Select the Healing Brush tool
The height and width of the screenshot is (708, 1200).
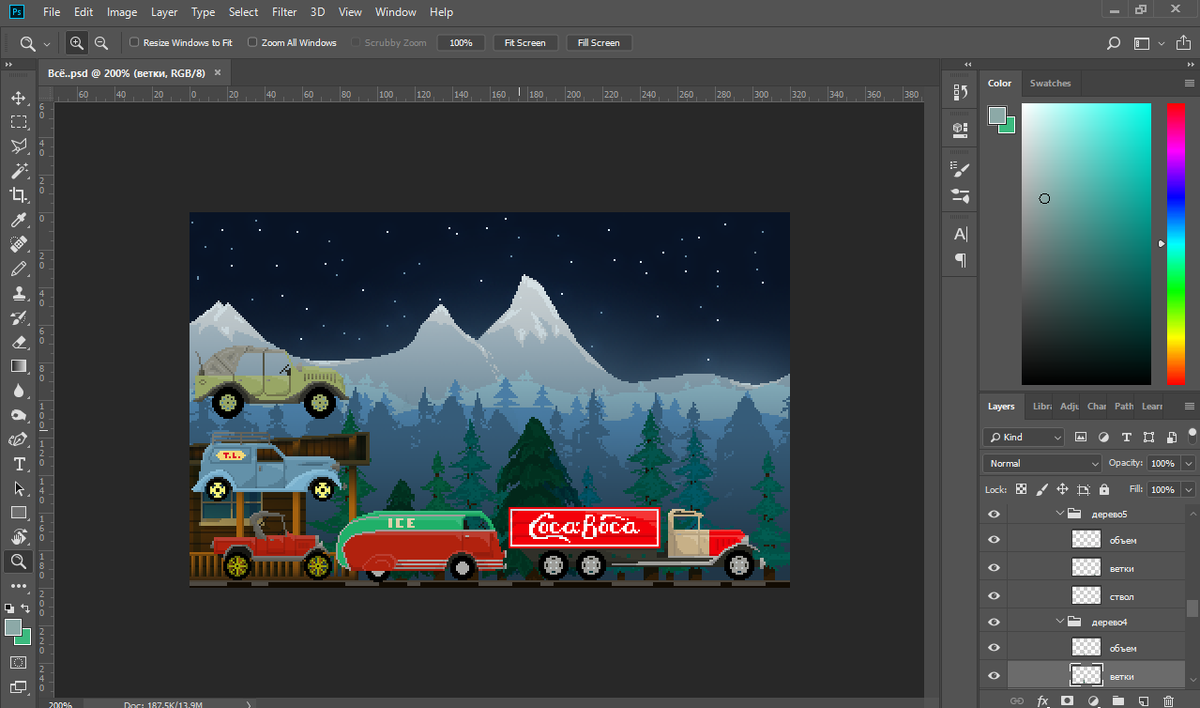click(x=18, y=244)
